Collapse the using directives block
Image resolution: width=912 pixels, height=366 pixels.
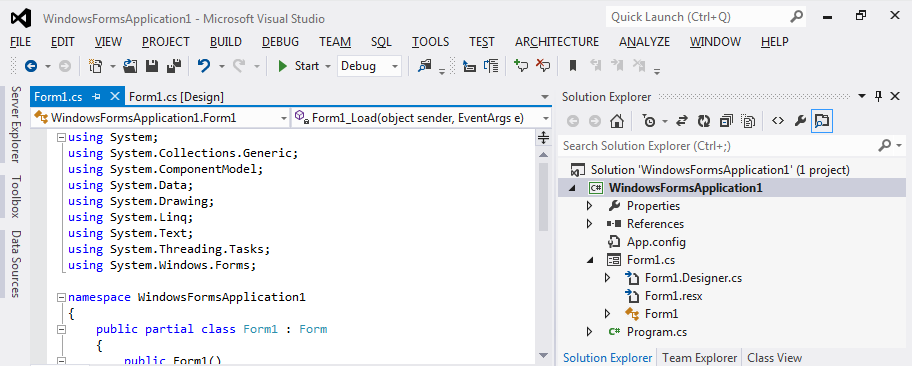pyautogui.click(x=61, y=138)
